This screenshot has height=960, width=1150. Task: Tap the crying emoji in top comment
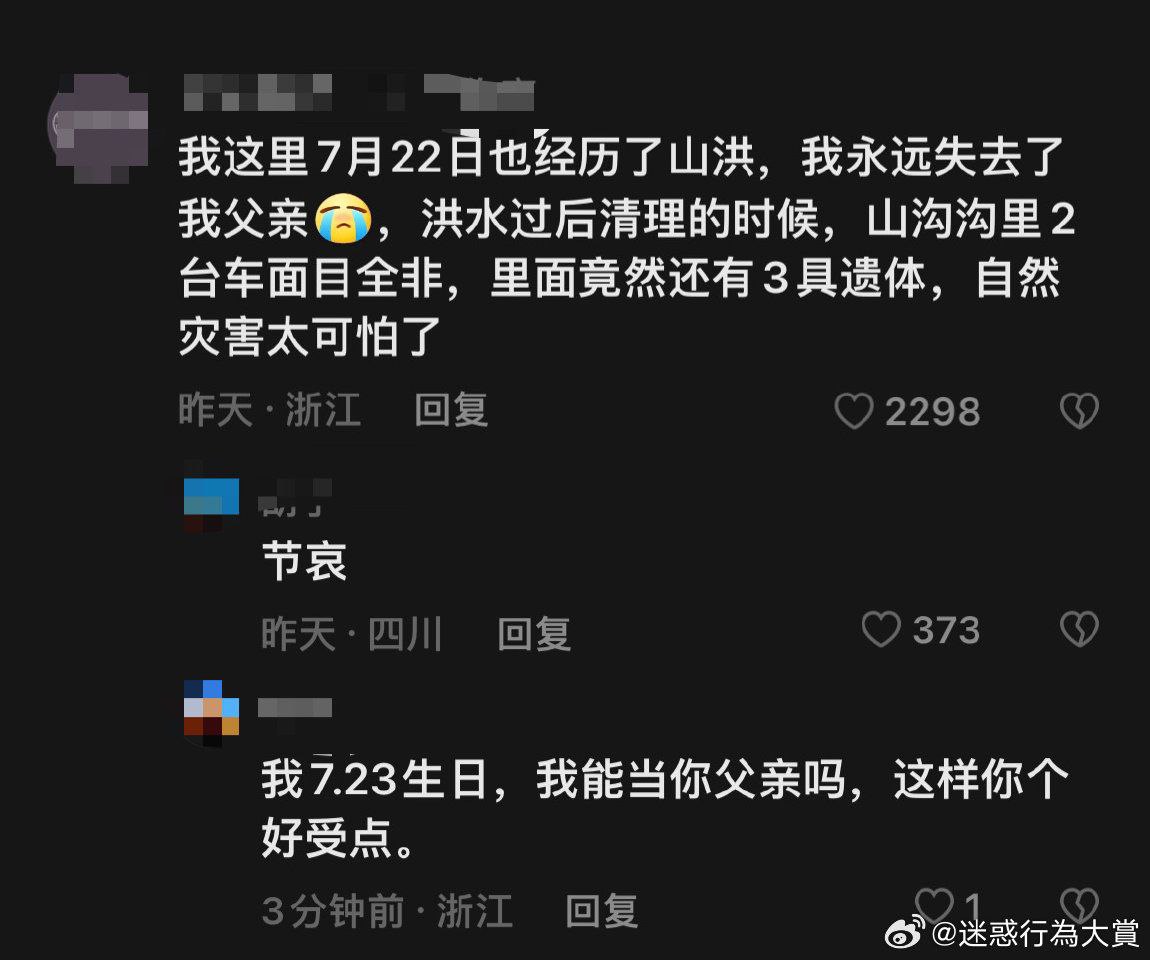[343, 219]
